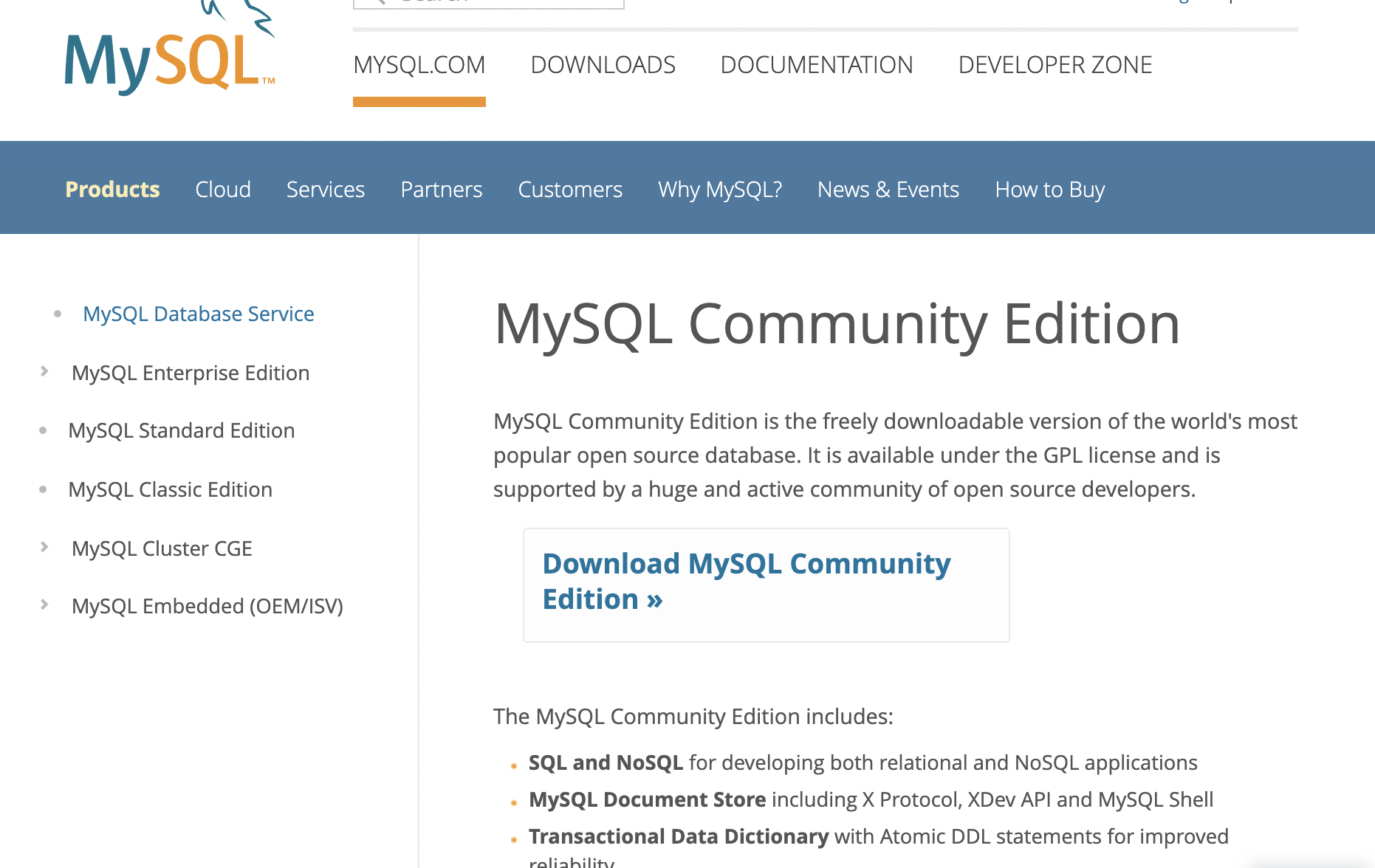This screenshot has width=1375, height=868.
Task: Click the 'MySQL Document Store' bullet text
Action: coord(648,799)
